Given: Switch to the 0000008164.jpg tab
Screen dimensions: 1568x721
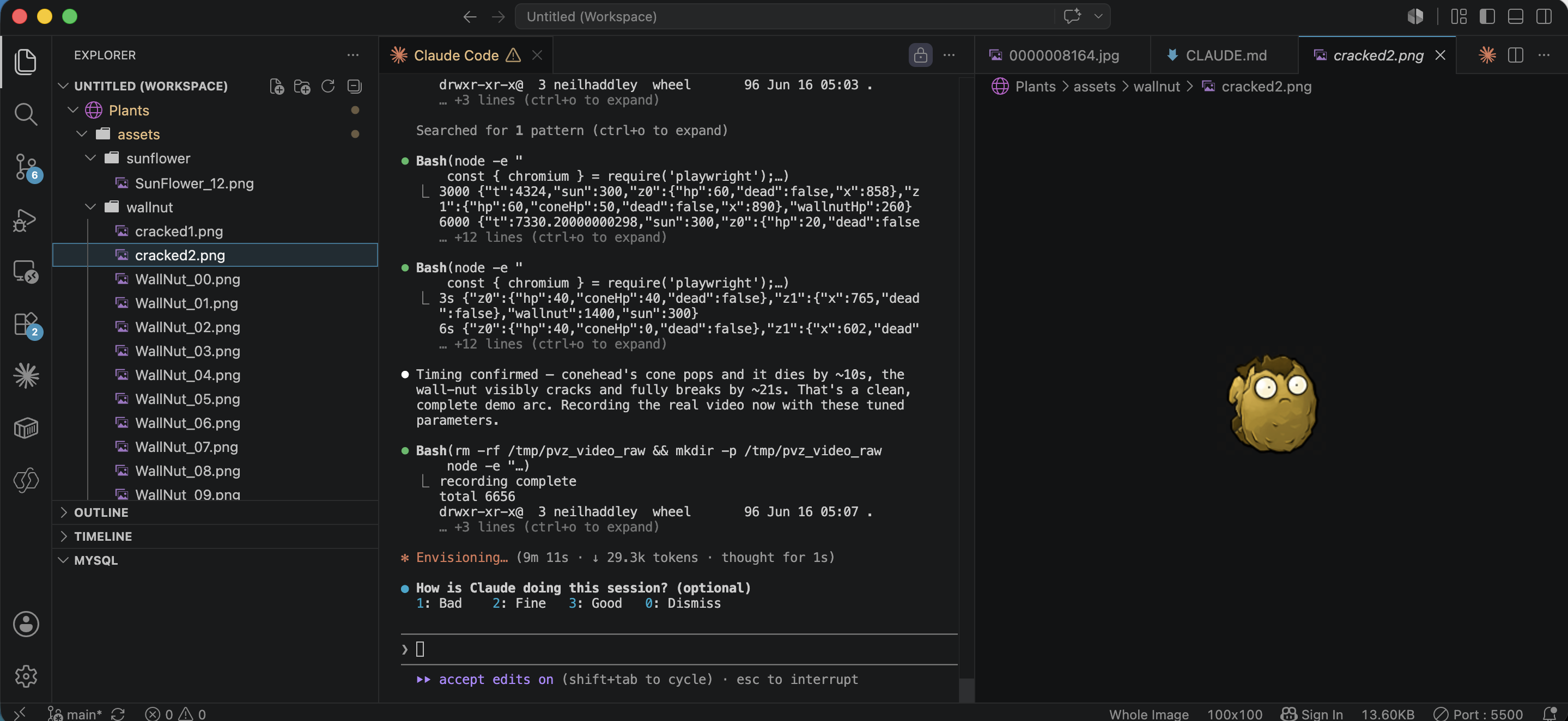Looking at the screenshot, I should tap(1063, 56).
